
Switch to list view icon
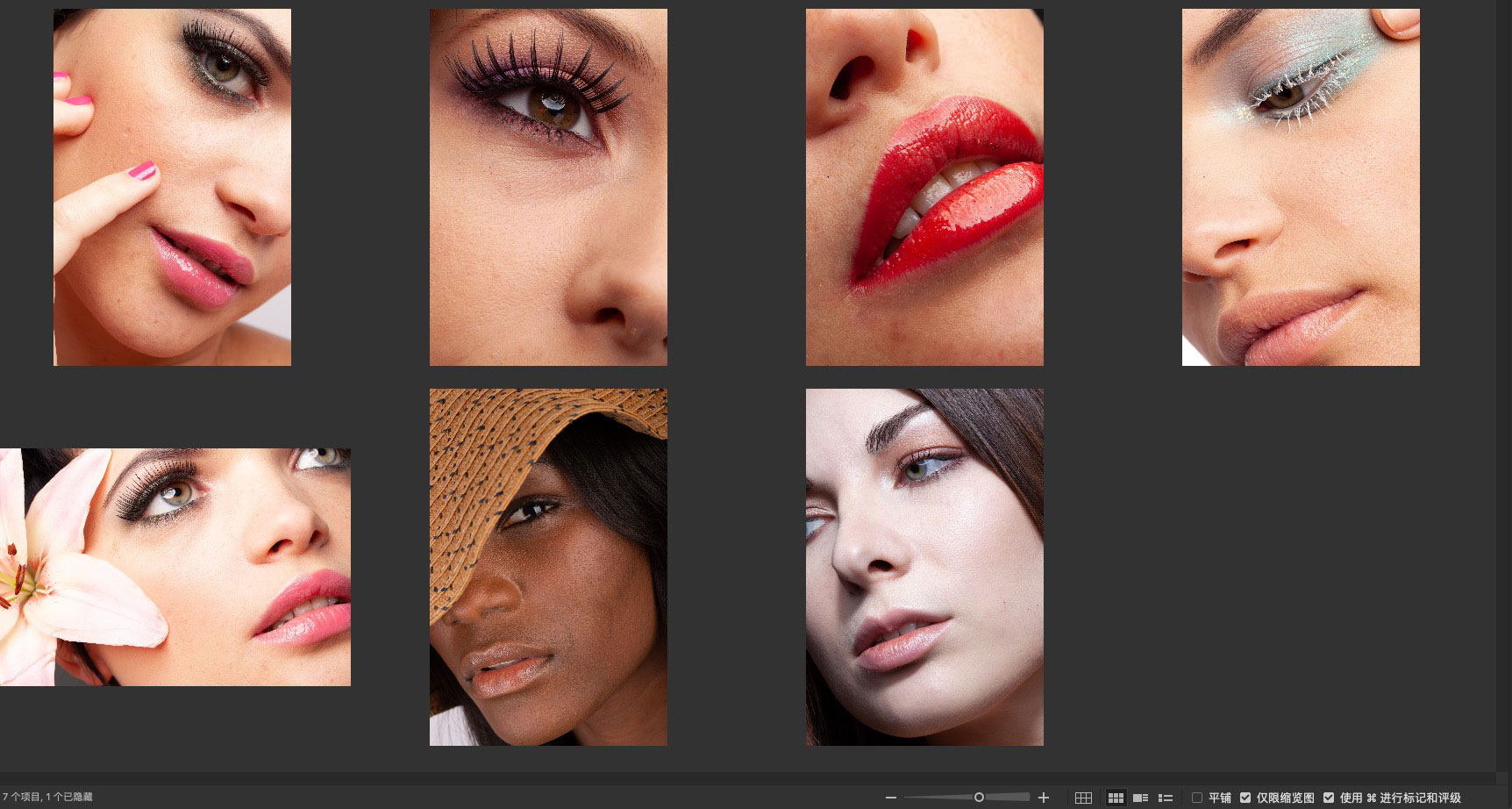[1166, 798]
